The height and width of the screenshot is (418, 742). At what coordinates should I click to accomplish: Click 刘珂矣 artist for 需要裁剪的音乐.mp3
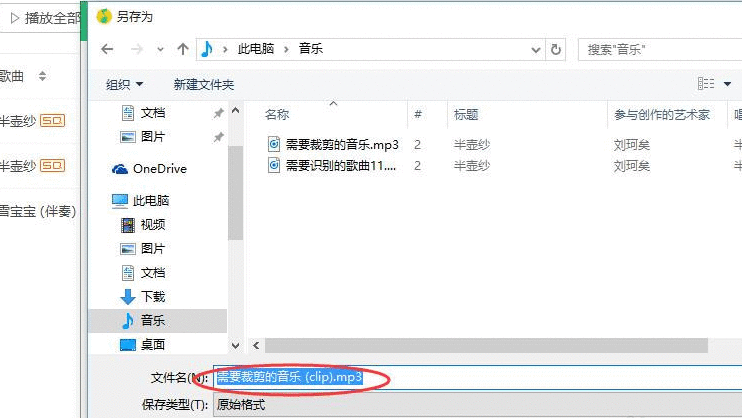[x=631, y=145]
